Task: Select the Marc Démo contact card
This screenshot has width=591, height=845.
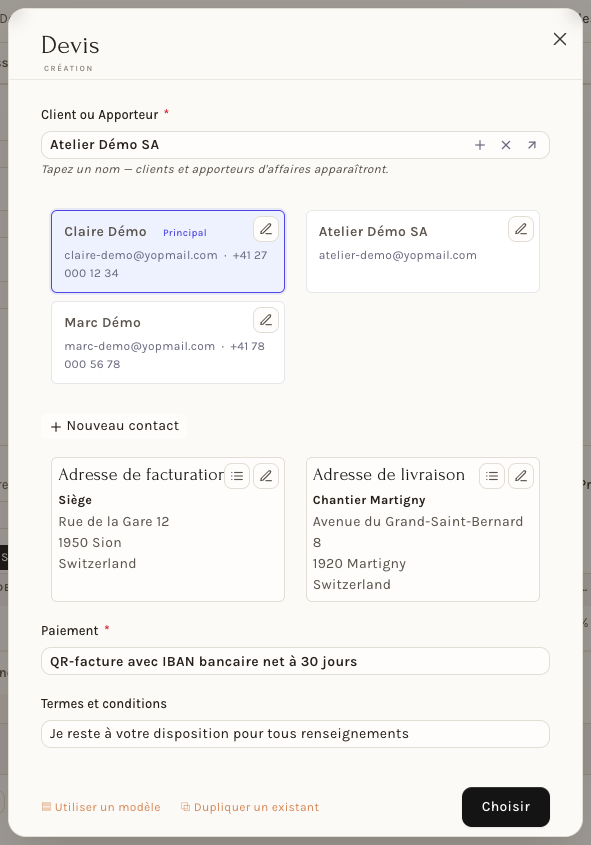Action: (168, 343)
